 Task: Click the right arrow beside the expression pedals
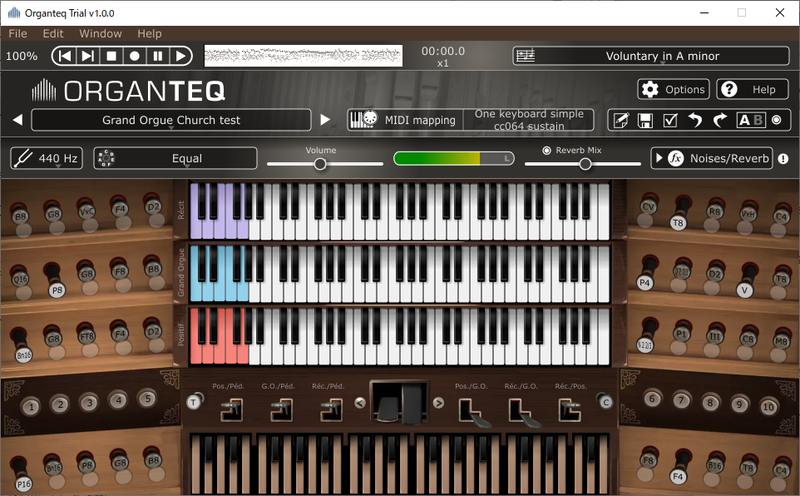[438, 403]
